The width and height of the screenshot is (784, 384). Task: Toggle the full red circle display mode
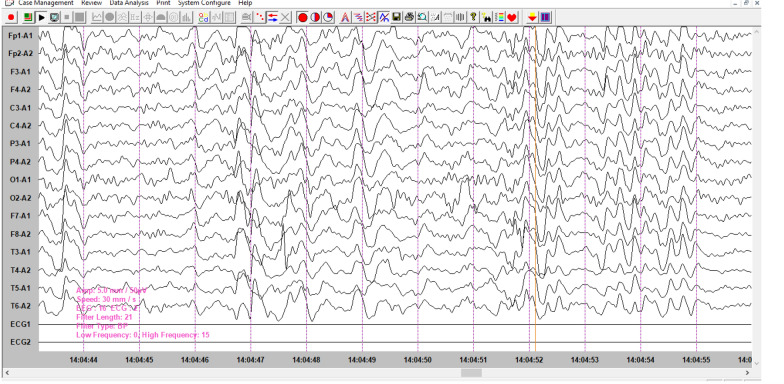302,18
